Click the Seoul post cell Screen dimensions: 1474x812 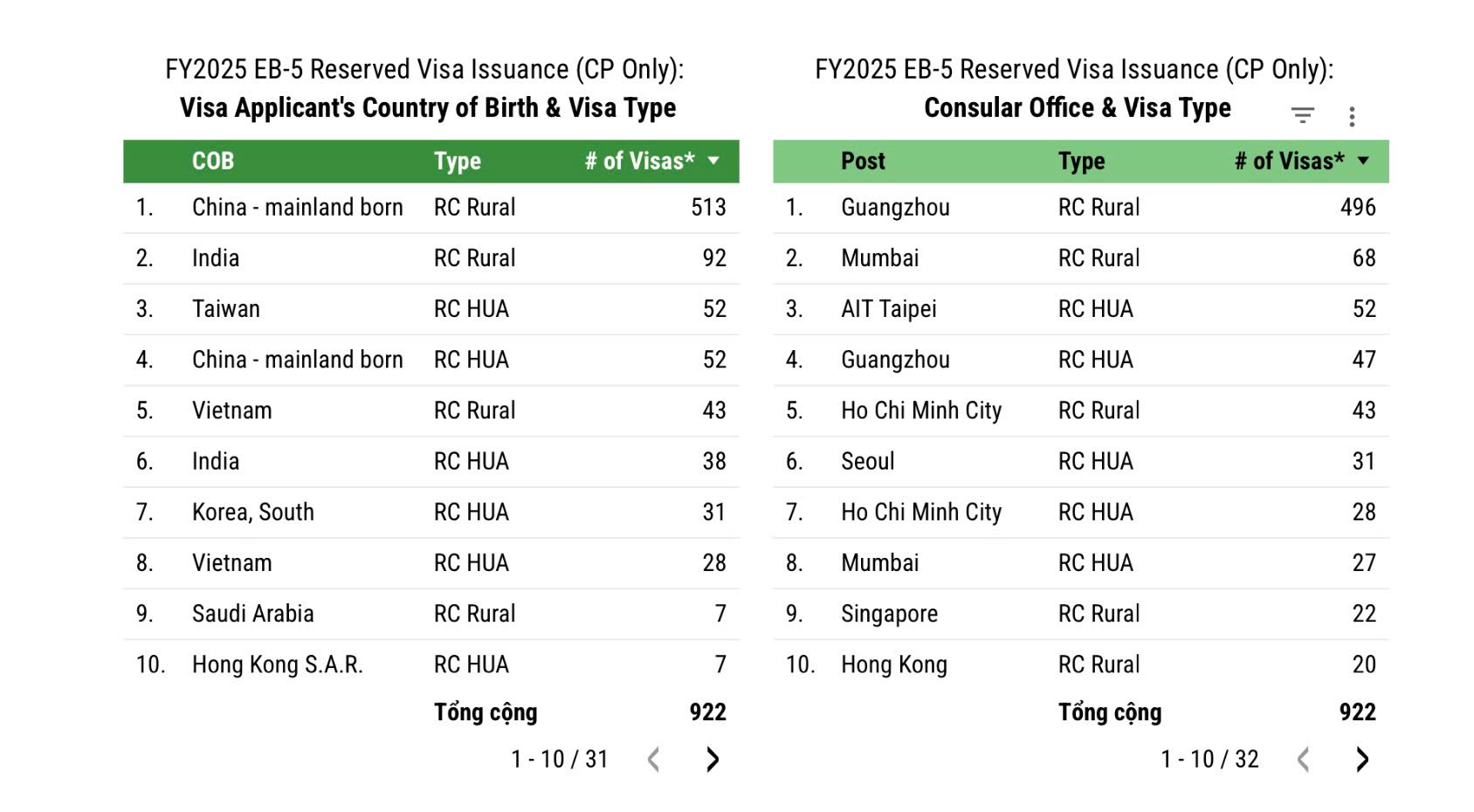coord(867,462)
